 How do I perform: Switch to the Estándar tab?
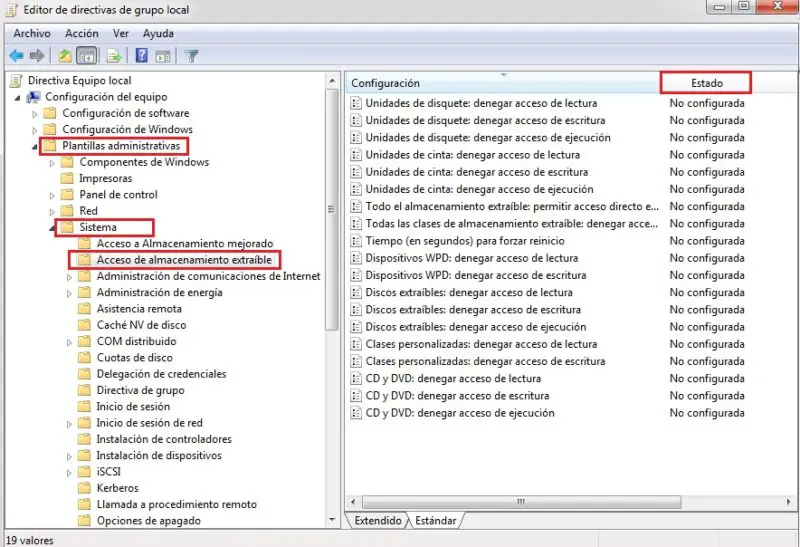[x=436, y=520]
